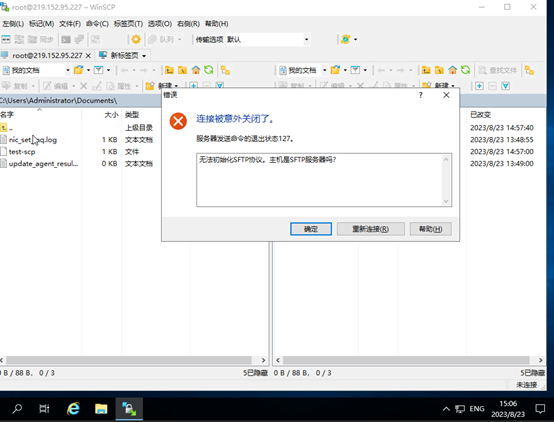Viewport: 554px width, 422px height.
Task: Open the 命令(C) menu
Action: coord(97,24)
